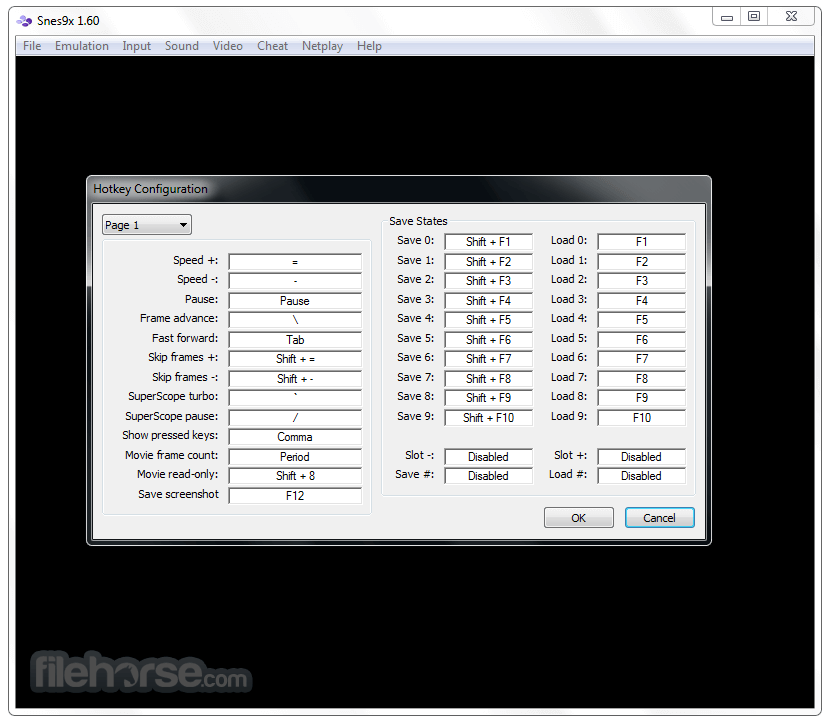
Task: Open the Help menu
Action: coord(369,46)
